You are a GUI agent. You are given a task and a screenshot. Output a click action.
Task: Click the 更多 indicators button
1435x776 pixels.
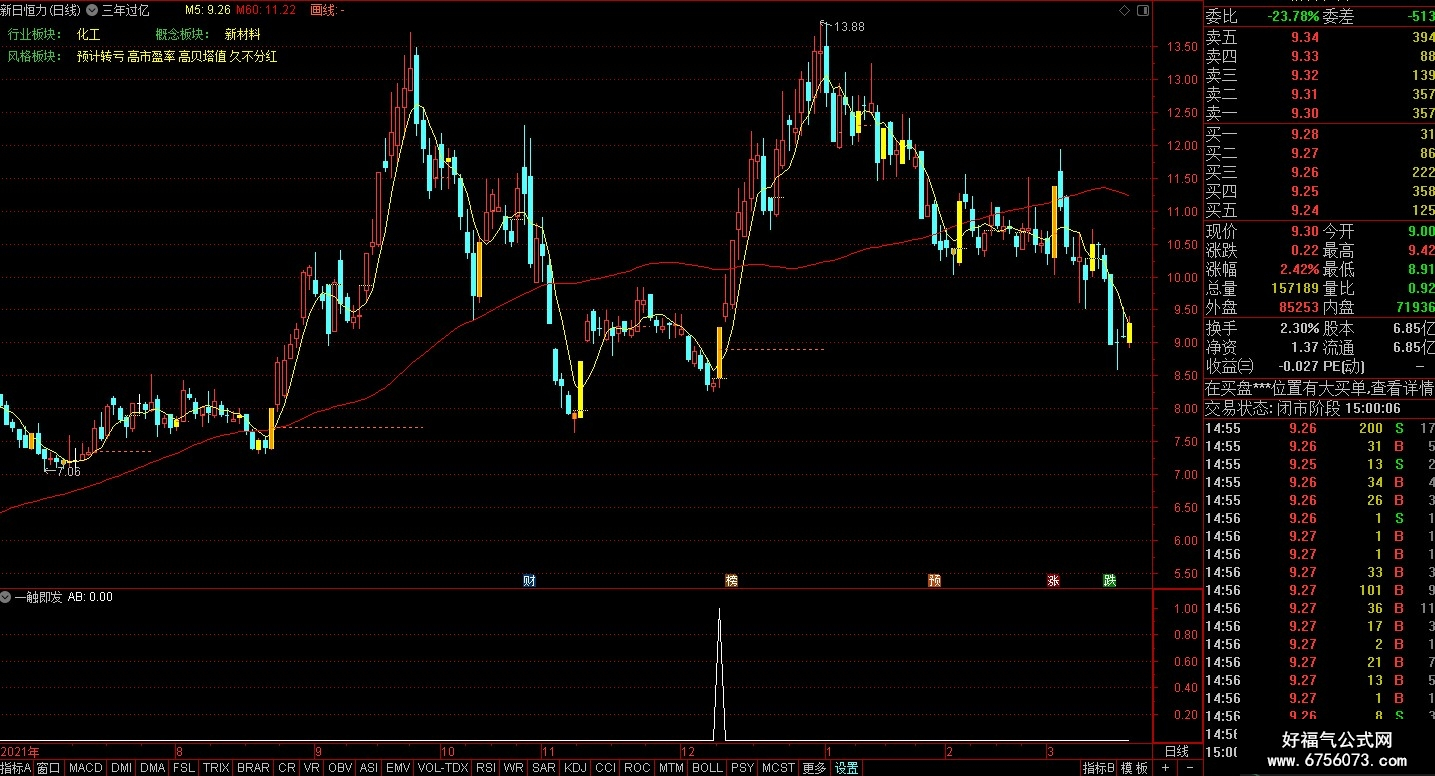814,768
